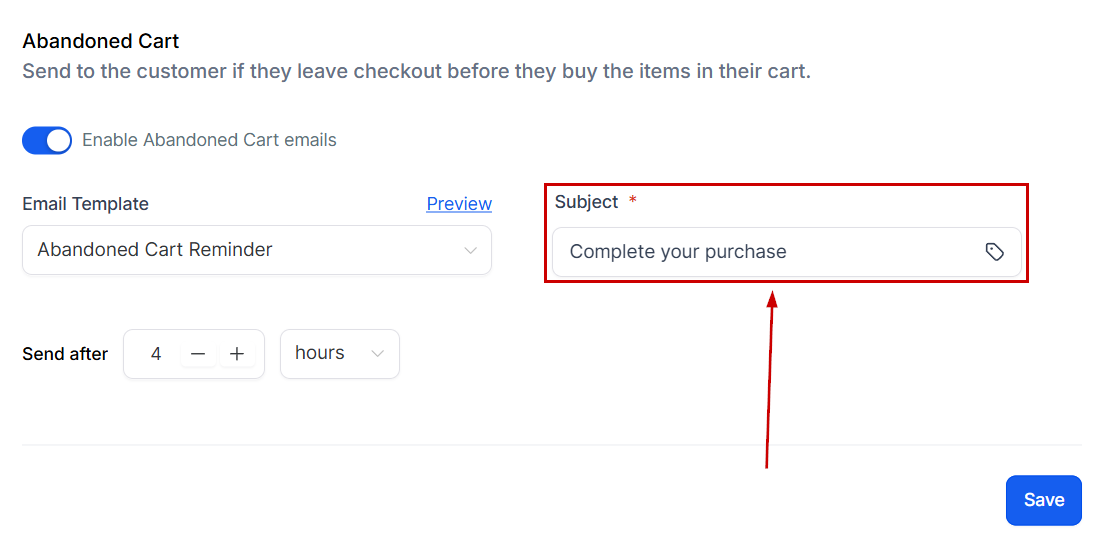Increase send delay with plus button
1098x543 pixels.
click(x=237, y=354)
